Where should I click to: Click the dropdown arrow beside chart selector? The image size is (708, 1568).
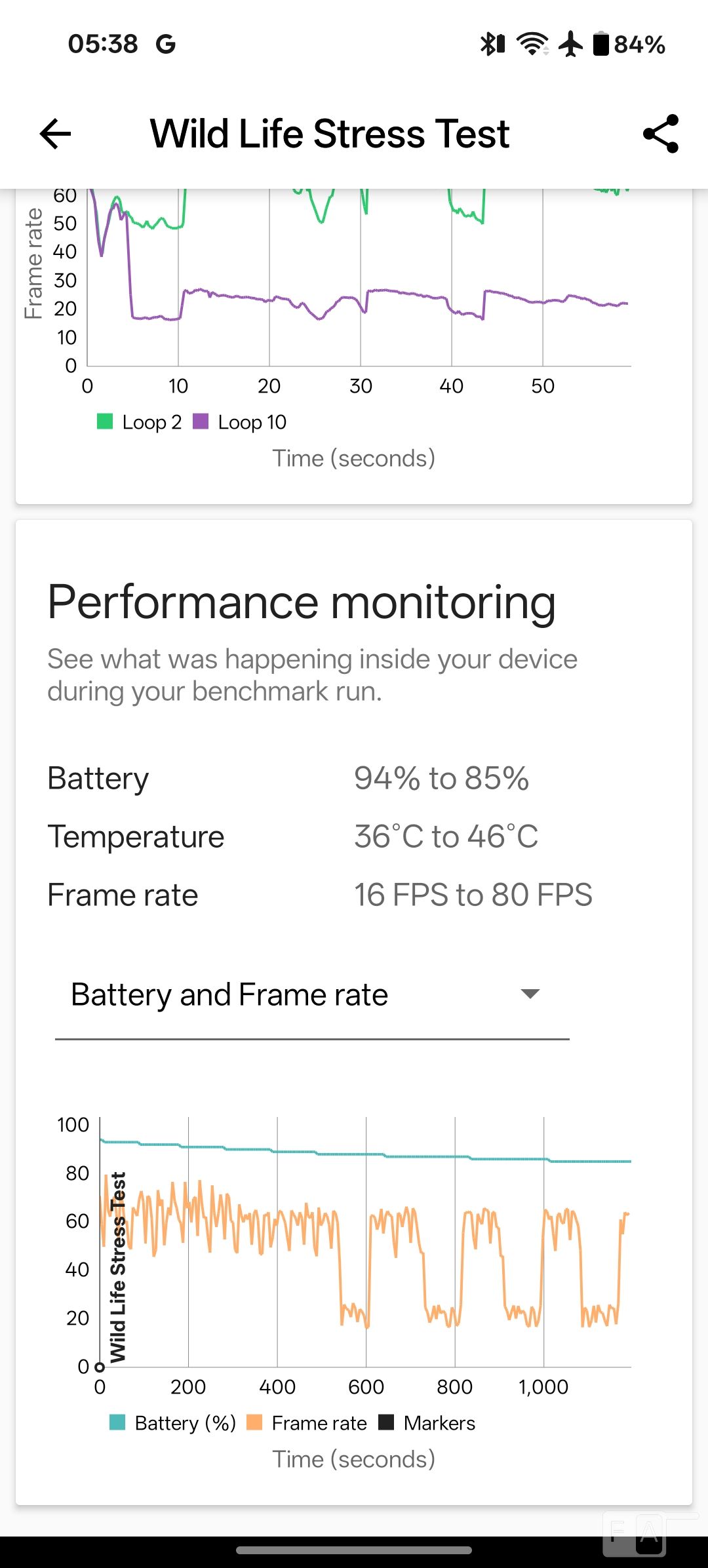tap(530, 994)
